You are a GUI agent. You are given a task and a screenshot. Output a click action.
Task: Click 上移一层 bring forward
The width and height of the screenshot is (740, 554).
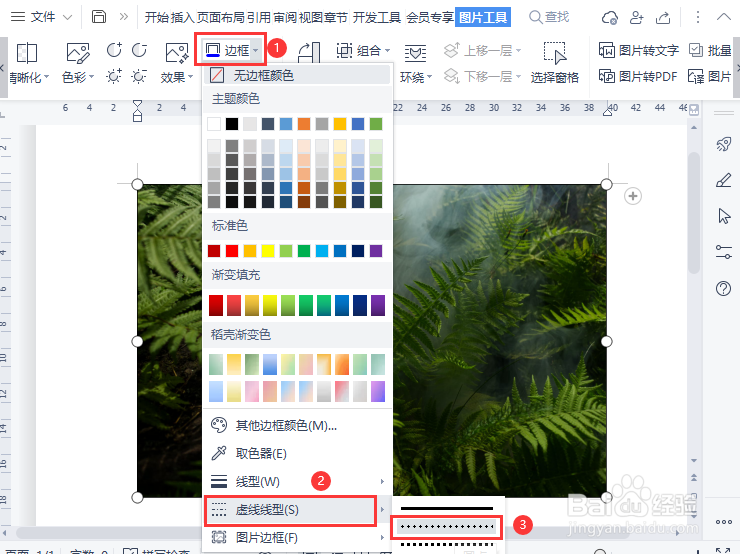(x=482, y=50)
